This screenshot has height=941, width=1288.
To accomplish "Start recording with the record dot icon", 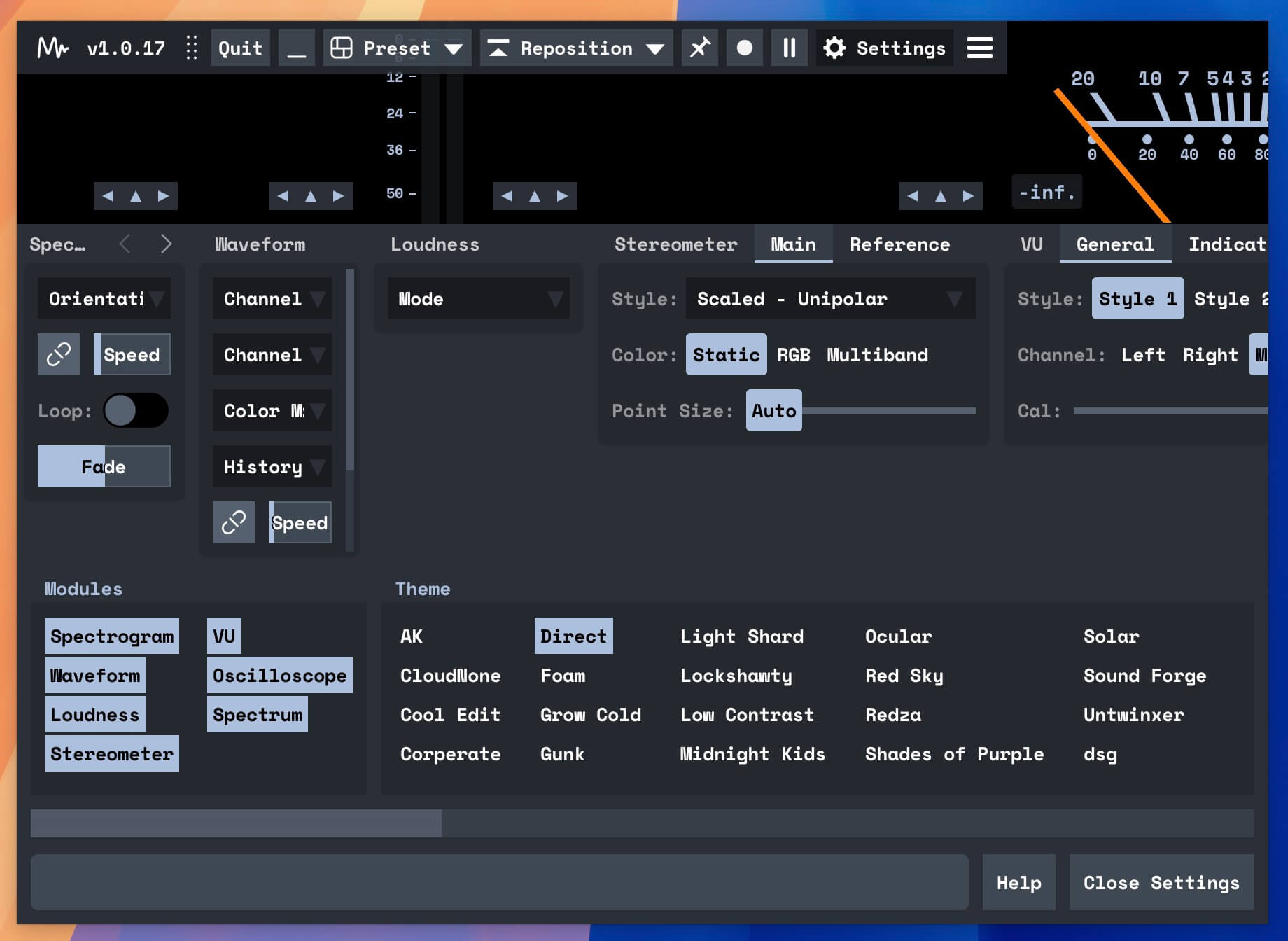I will coord(744,48).
